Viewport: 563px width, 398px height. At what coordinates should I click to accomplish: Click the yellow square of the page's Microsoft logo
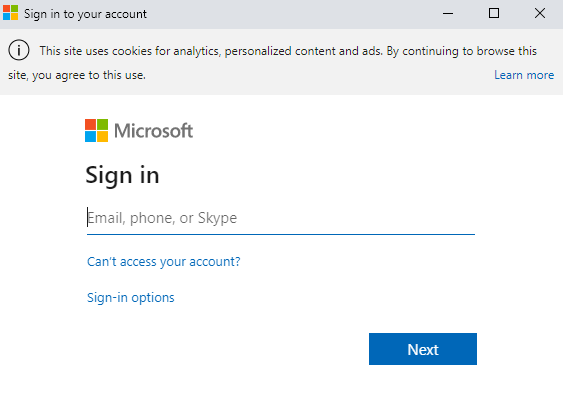(102, 136)
